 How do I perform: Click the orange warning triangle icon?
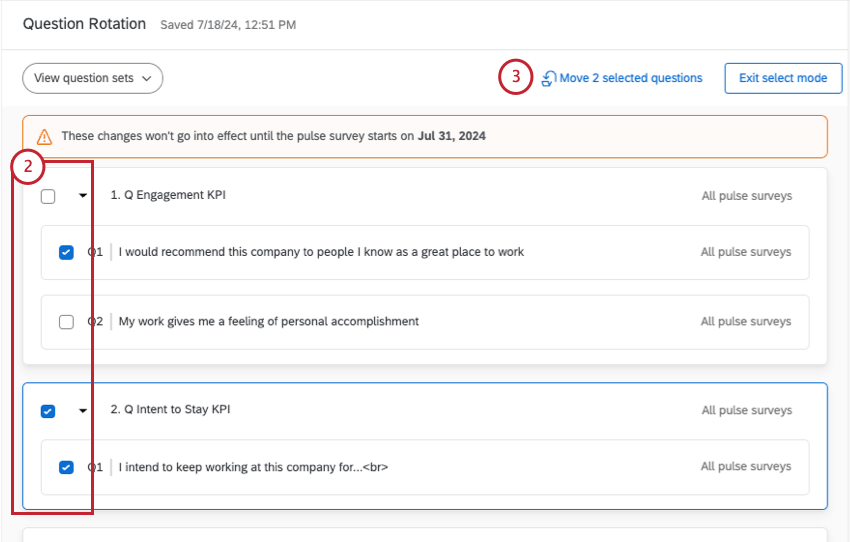coord(44,136)
